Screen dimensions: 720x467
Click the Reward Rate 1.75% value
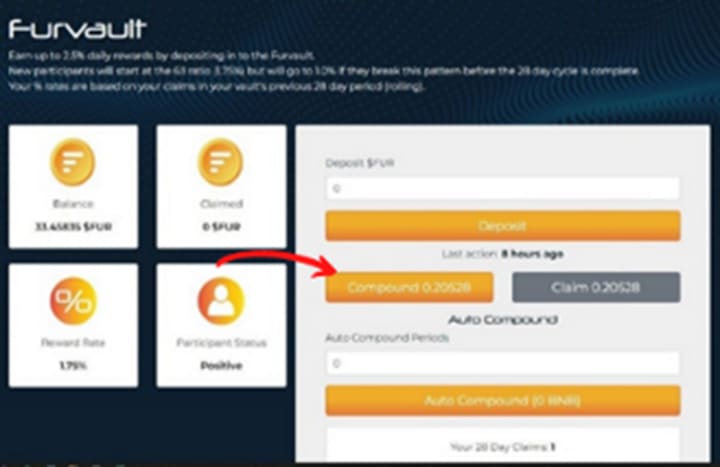tap(73, 366)
